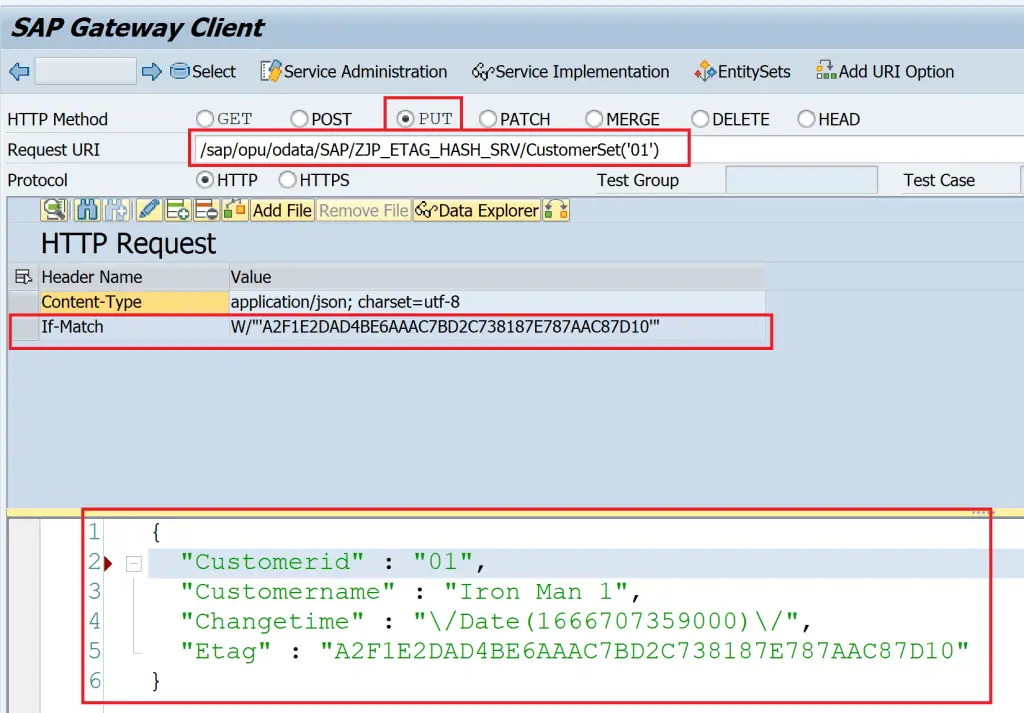
Task: Click the icon right of Data Explorer
Action: click(x=556, y=210)
